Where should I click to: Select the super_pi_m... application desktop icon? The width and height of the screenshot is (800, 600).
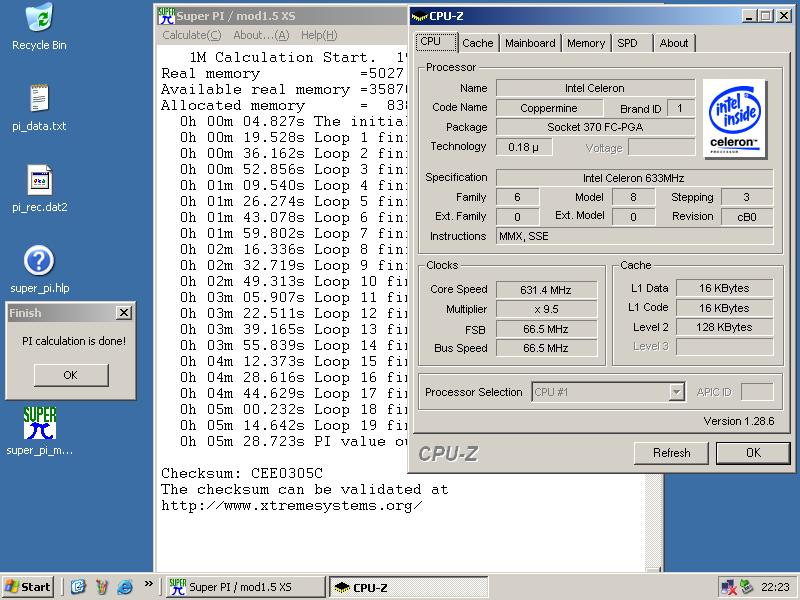[x=39, y=431]
